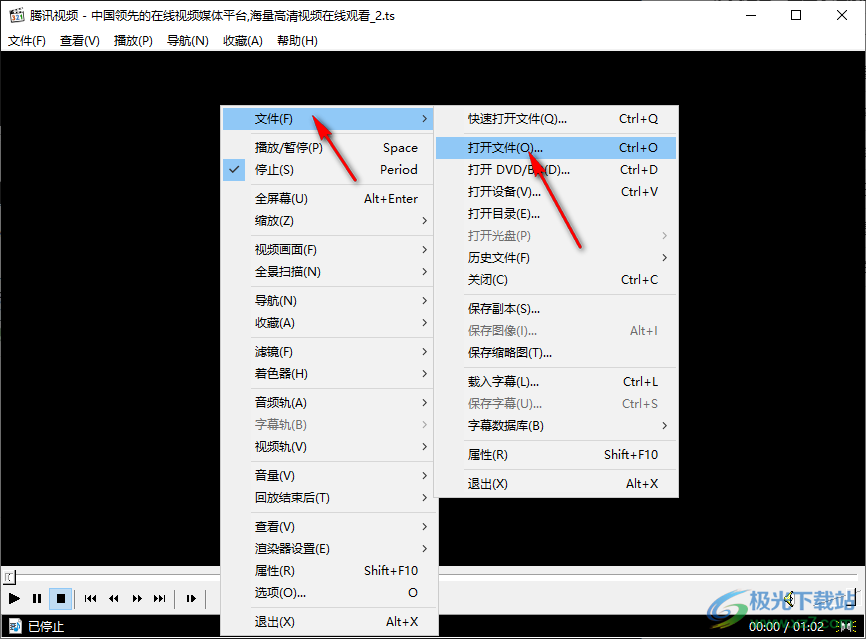Click the seek bar slider handle

click(x=10, y=577)
